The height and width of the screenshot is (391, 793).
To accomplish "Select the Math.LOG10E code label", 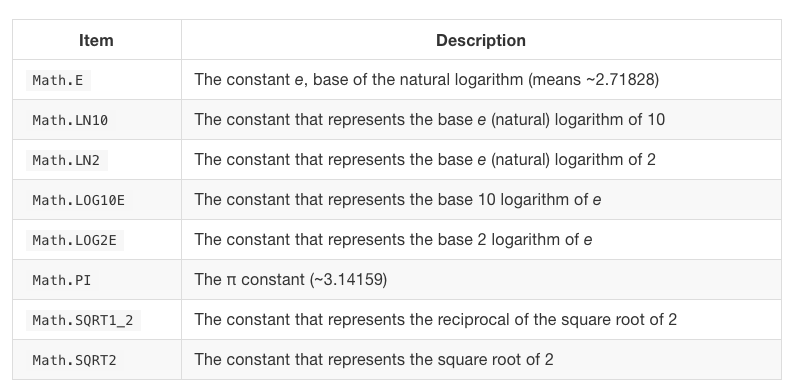I will pyautogui.click(x=78, y=200).
